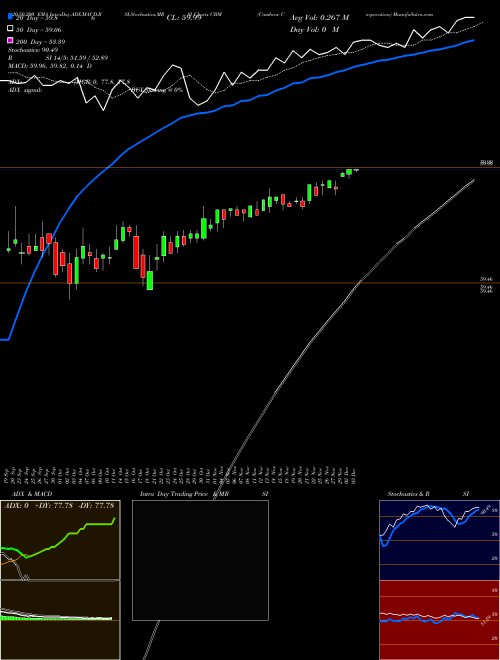Click the white 50 Day legend swatch

(10, 29)
